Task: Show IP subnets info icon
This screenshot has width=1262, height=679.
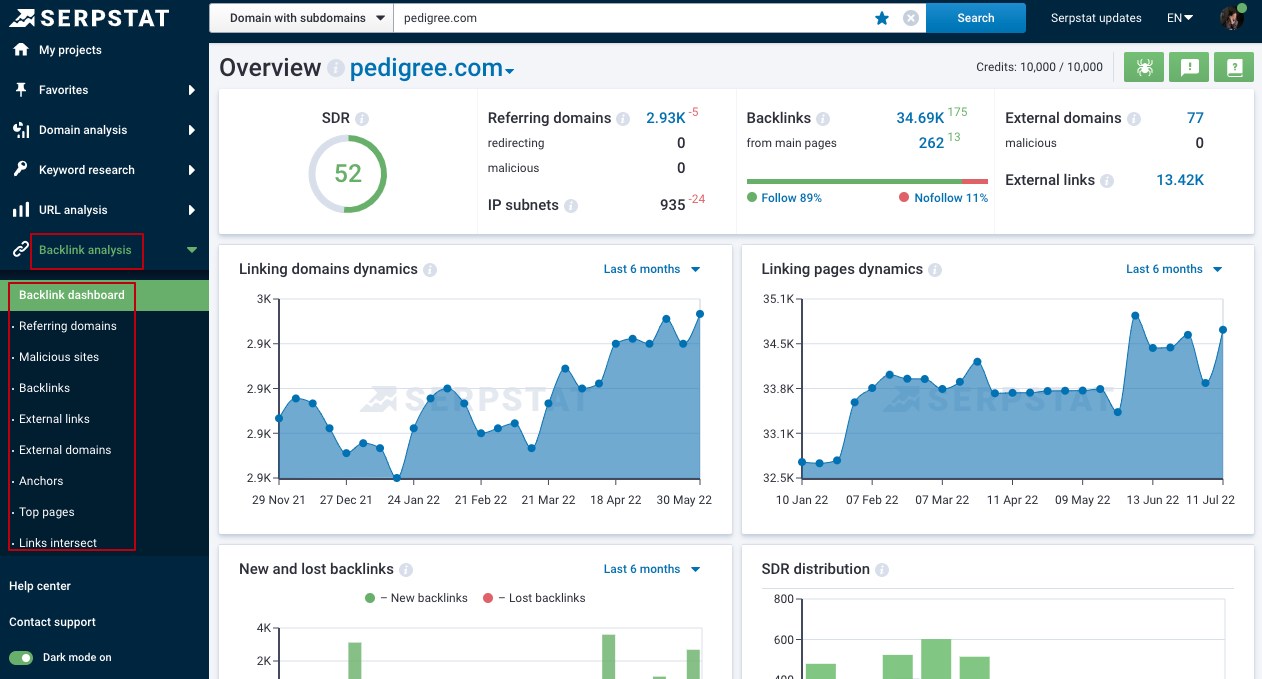Action: coord(571,206)
